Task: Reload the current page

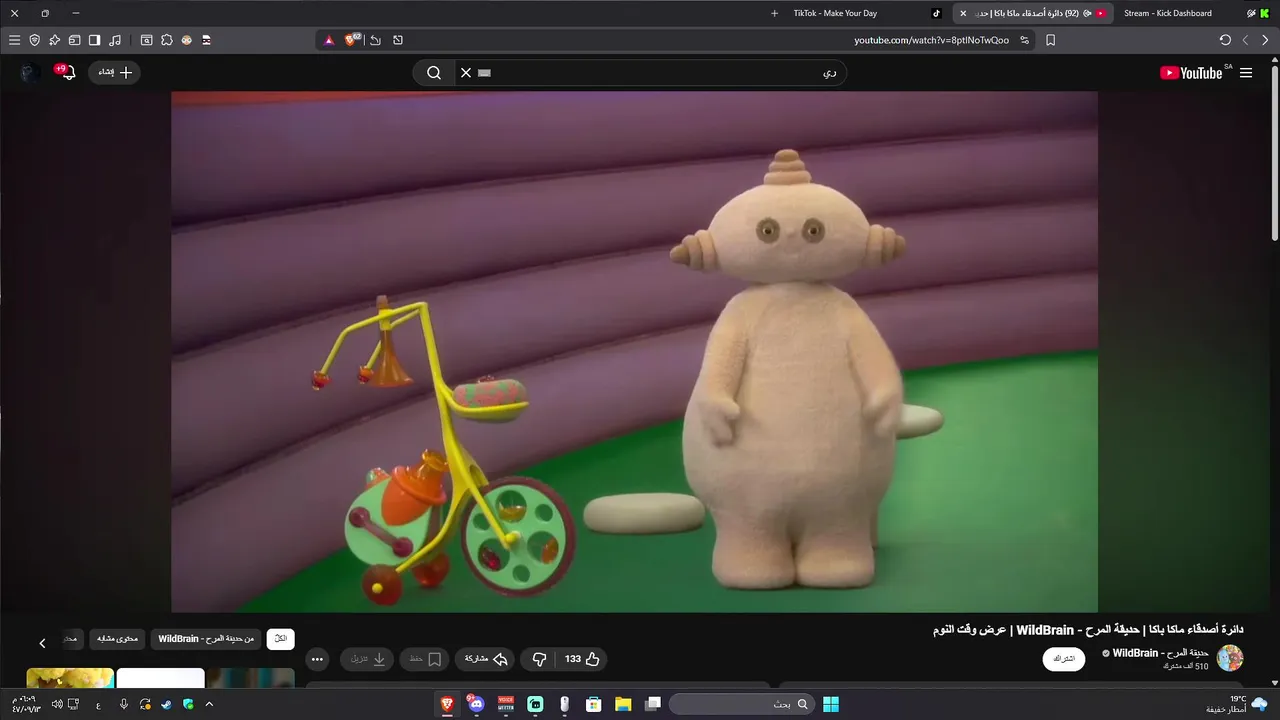Action: [1225, 40]
